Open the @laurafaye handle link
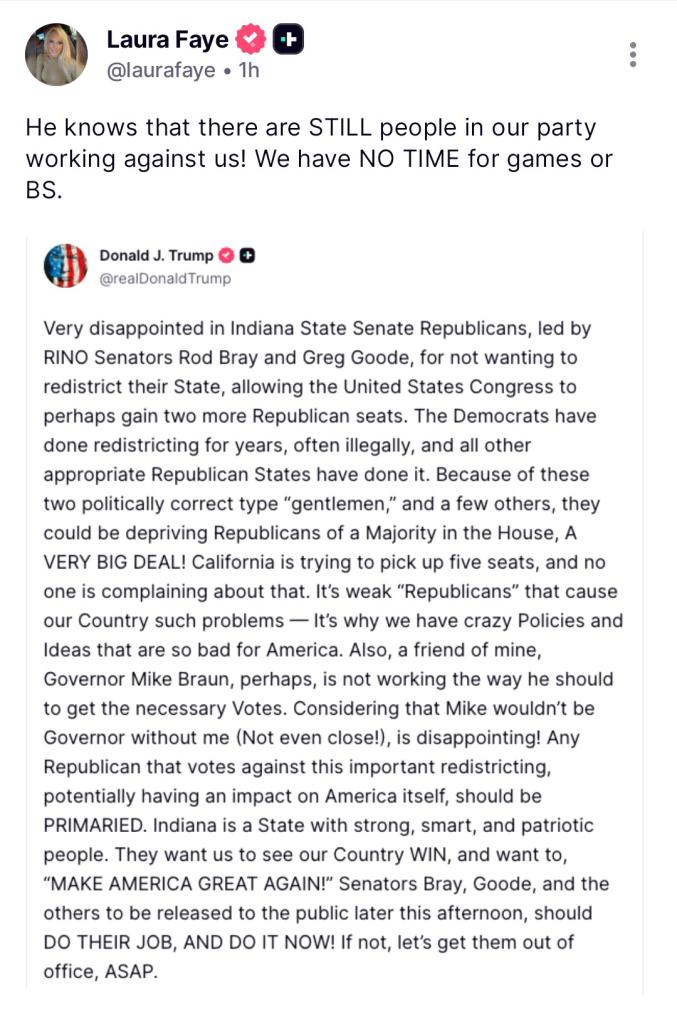This screenshot has width=677, height=1024. tap(161, 71)
